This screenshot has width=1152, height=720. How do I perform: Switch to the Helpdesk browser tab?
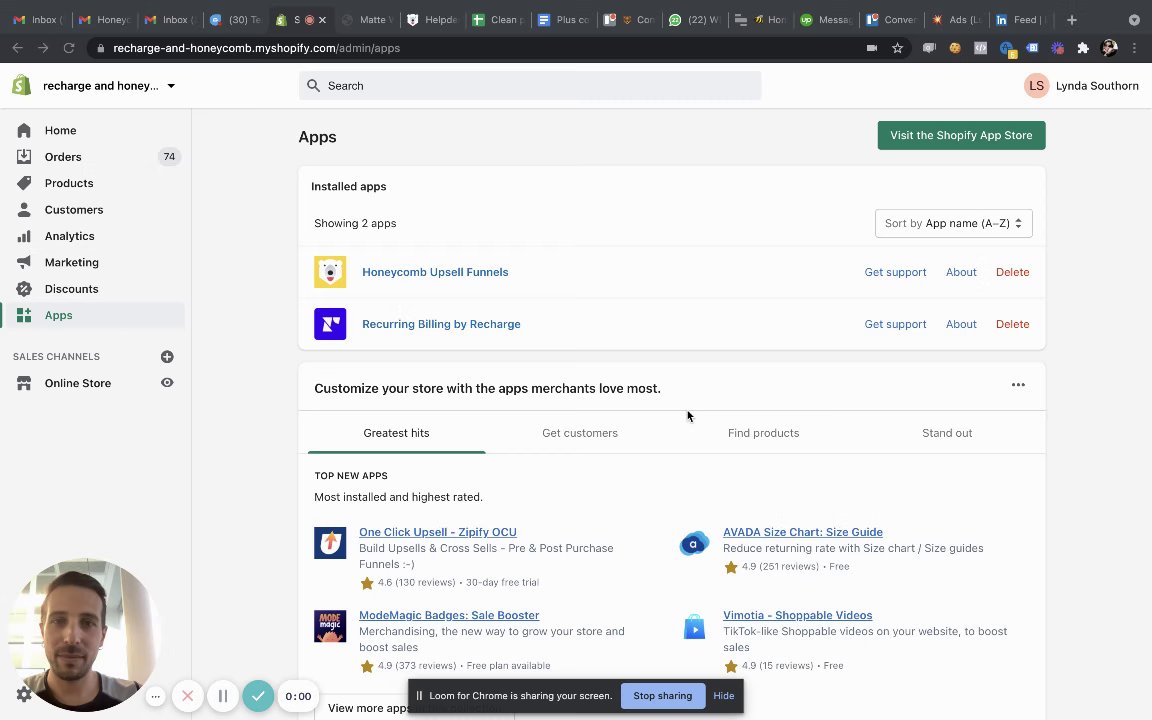click(x=432, y=20)
